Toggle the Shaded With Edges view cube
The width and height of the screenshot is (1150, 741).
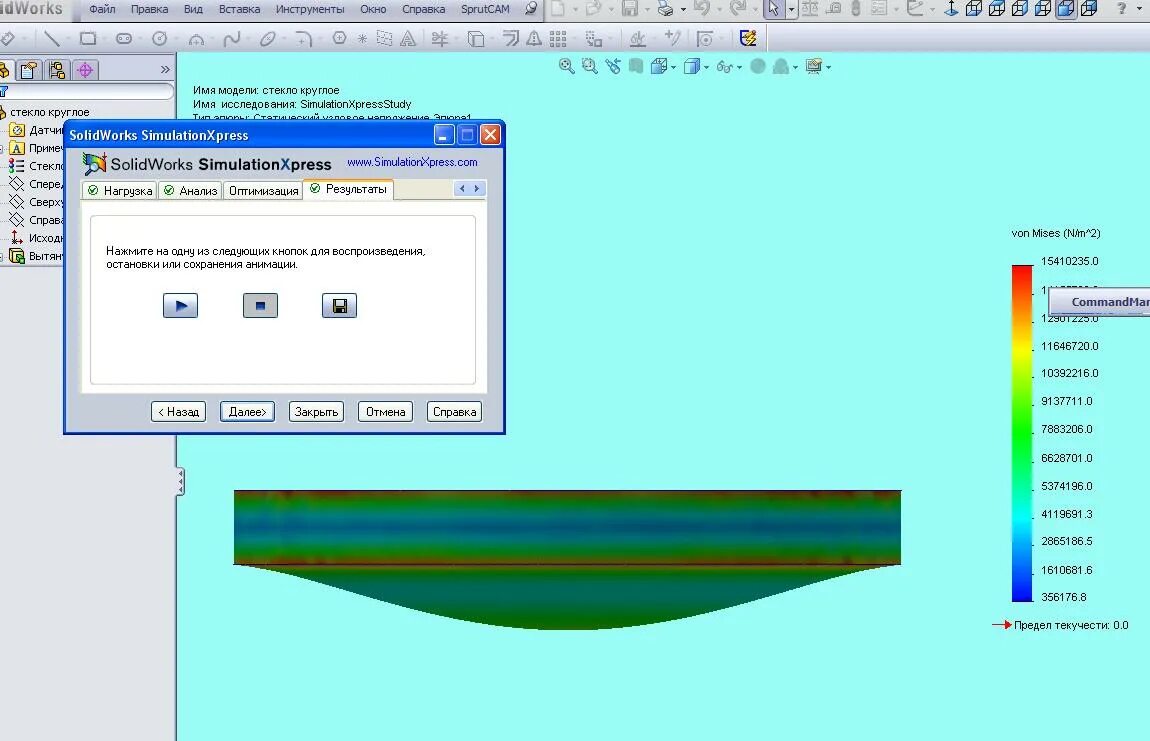click(1066, 9)
